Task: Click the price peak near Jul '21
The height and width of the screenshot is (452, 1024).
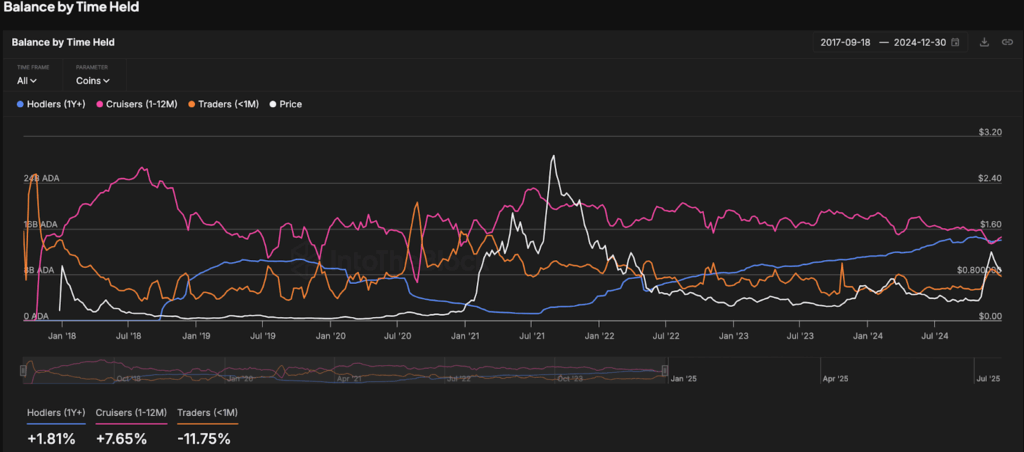Action: [x=553, y=157]
